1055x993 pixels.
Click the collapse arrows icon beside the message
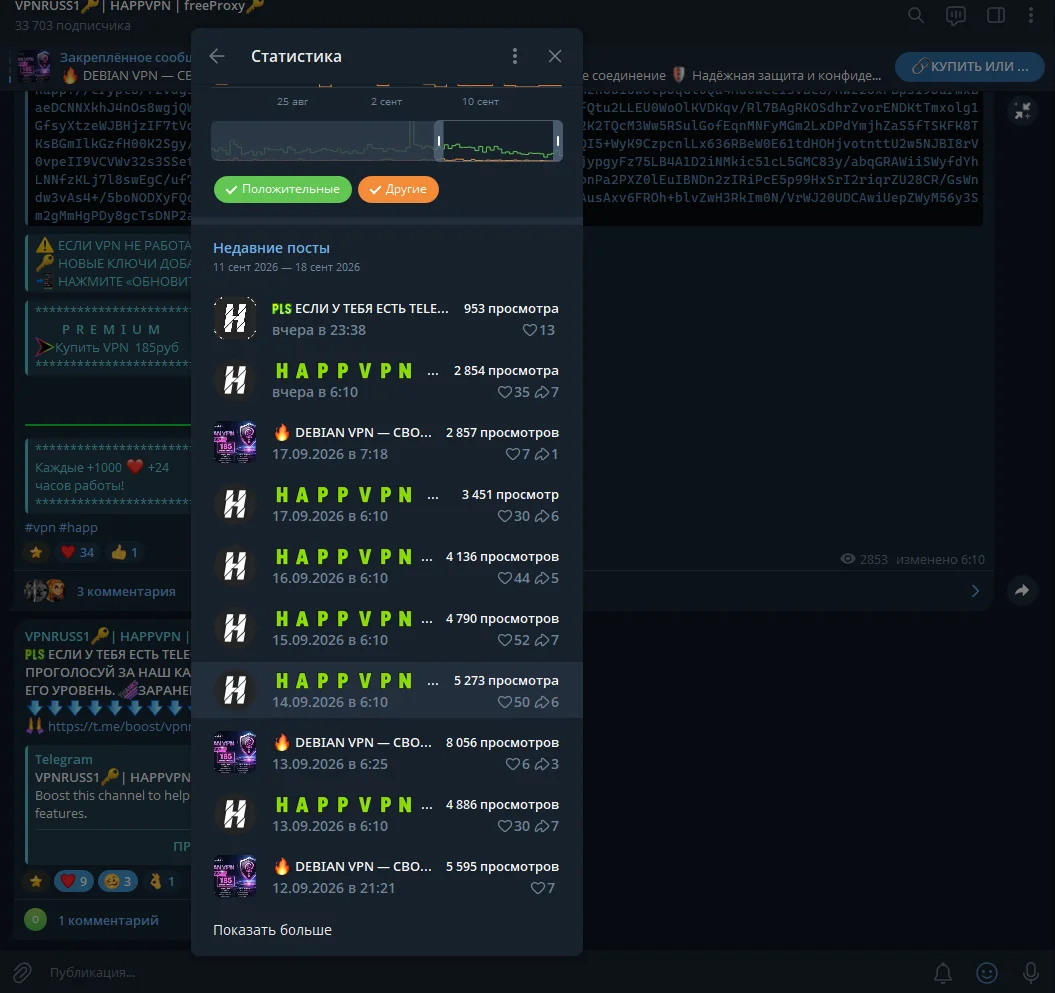1023,111
